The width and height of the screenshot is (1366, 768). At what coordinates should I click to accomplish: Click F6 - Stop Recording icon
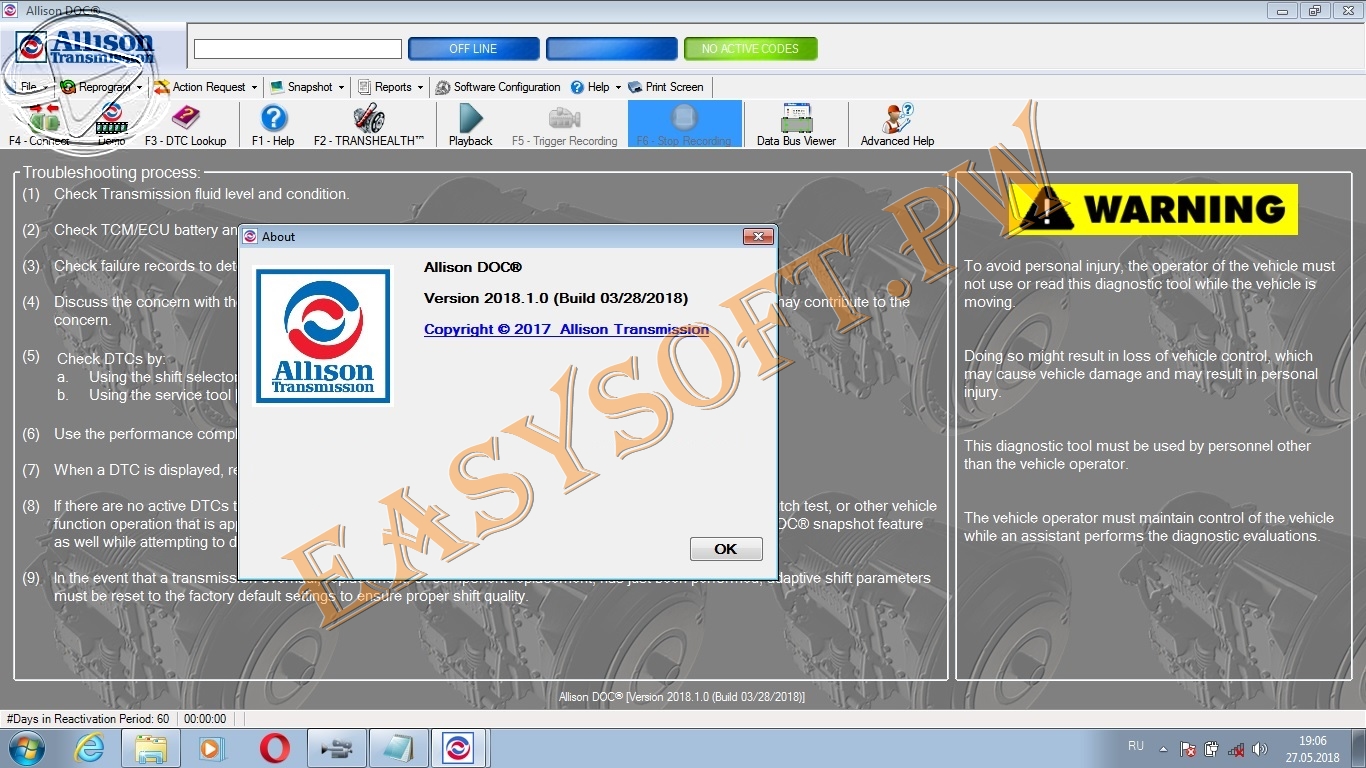684,124
